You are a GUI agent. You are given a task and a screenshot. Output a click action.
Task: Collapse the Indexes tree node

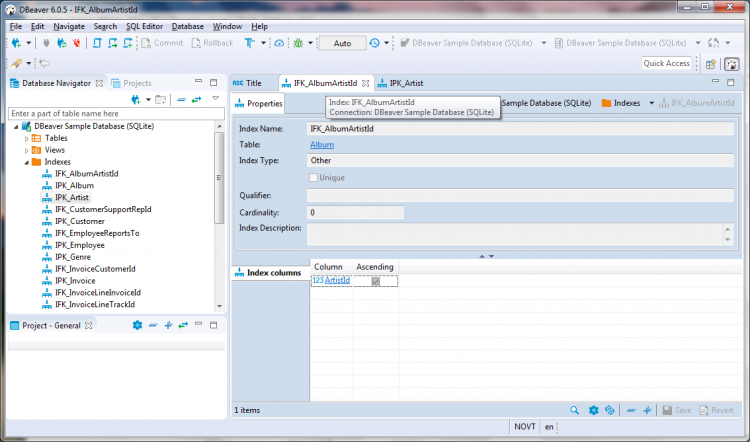coord(27,163)
